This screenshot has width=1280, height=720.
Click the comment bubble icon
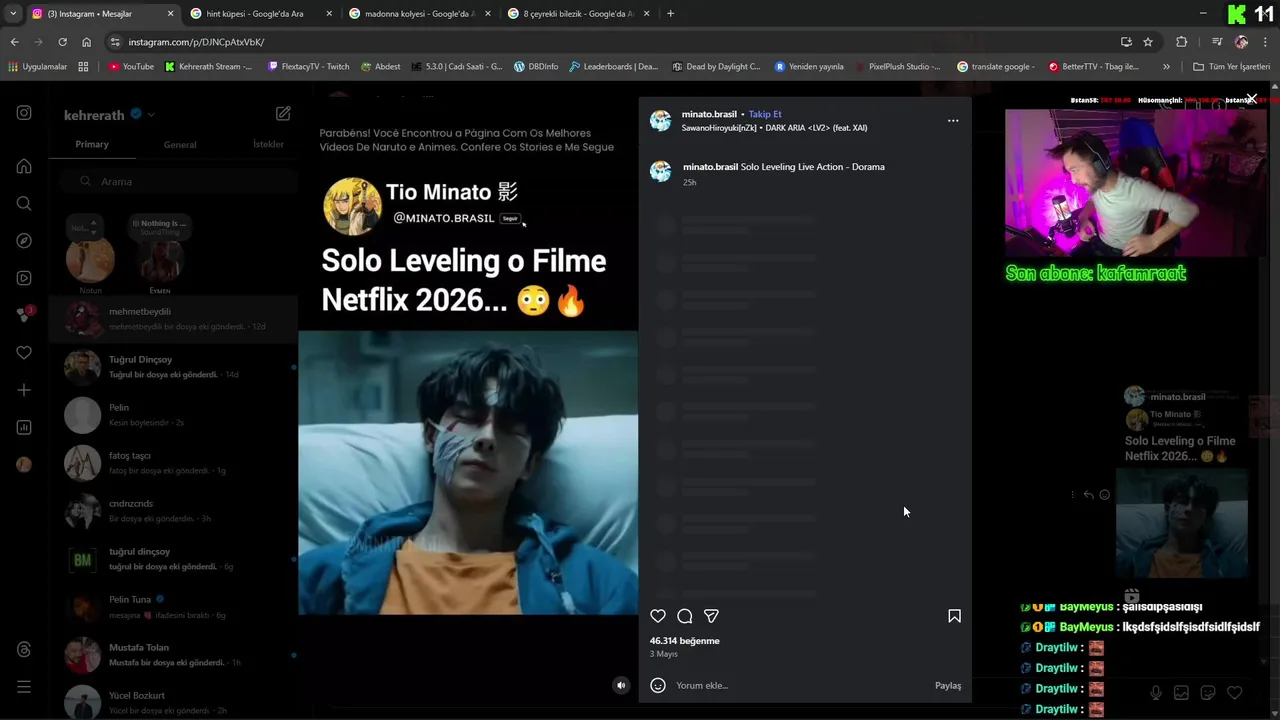click(x=685, y=616)
